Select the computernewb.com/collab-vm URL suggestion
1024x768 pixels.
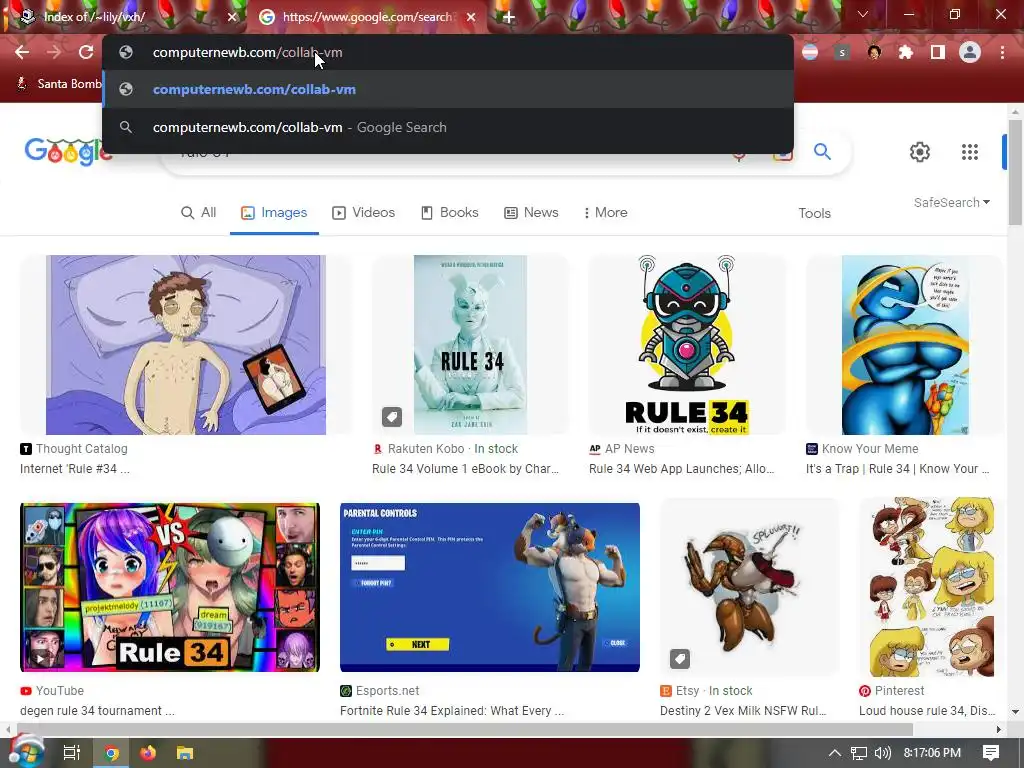click(x=448, y=89)
